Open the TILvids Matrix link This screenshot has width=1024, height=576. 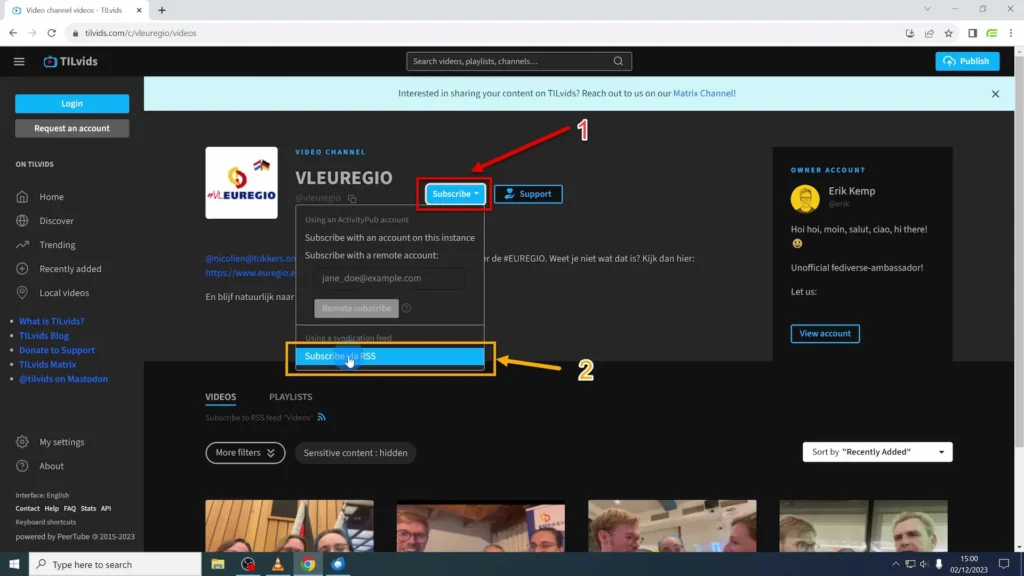pos(48,364)
